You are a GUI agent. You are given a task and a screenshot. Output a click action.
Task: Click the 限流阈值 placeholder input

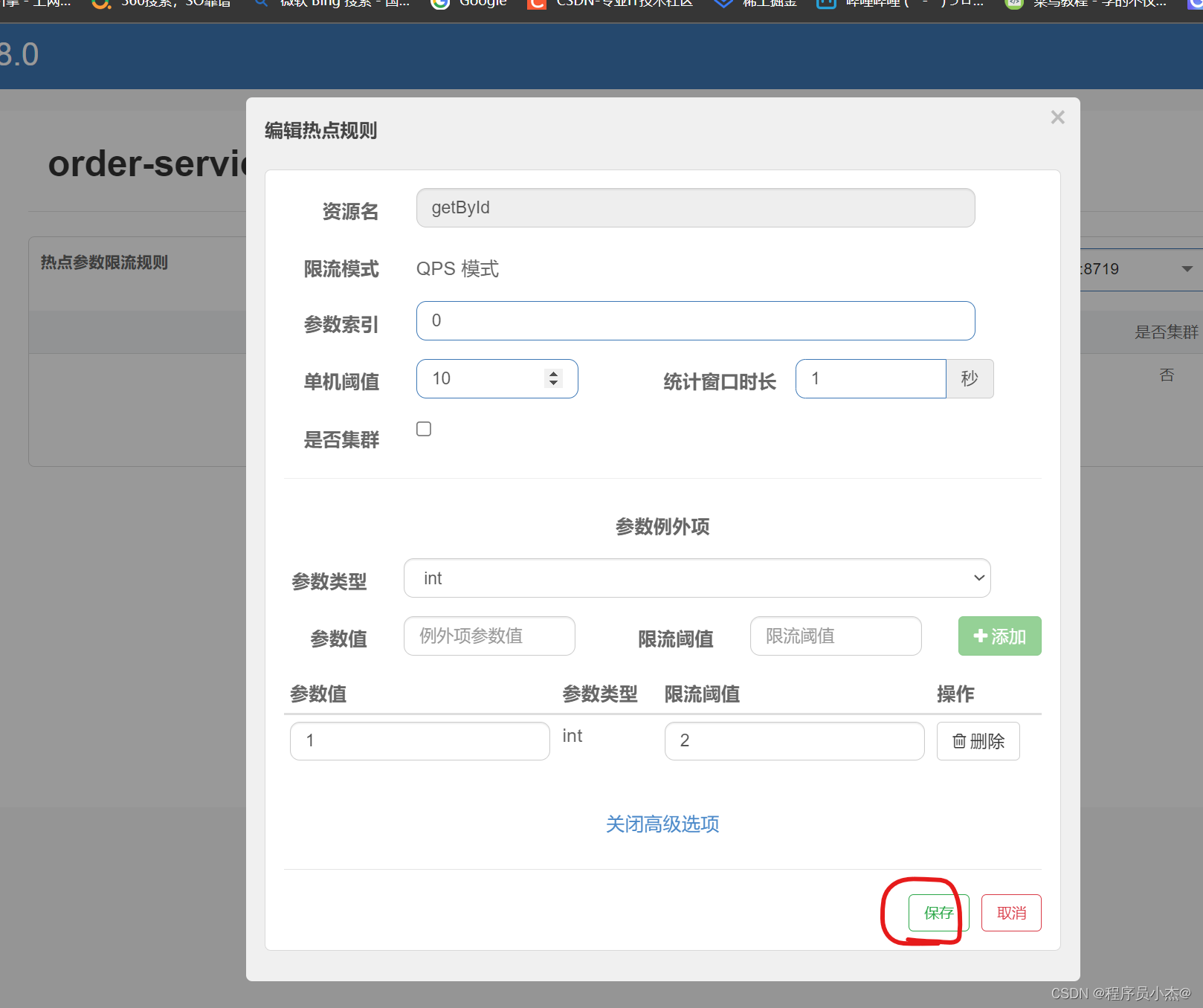pos(836,636)
